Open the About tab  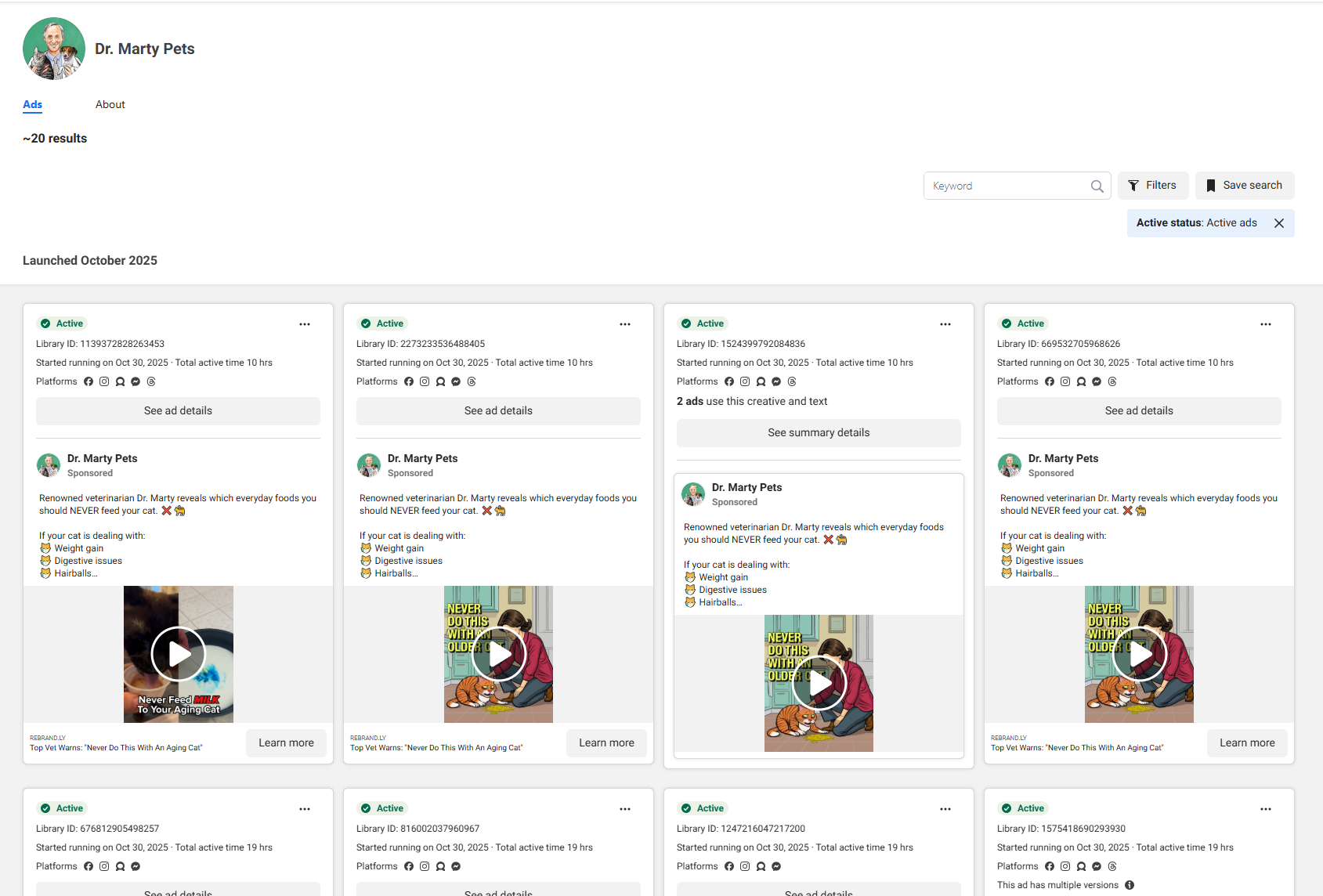click(110, 105)
